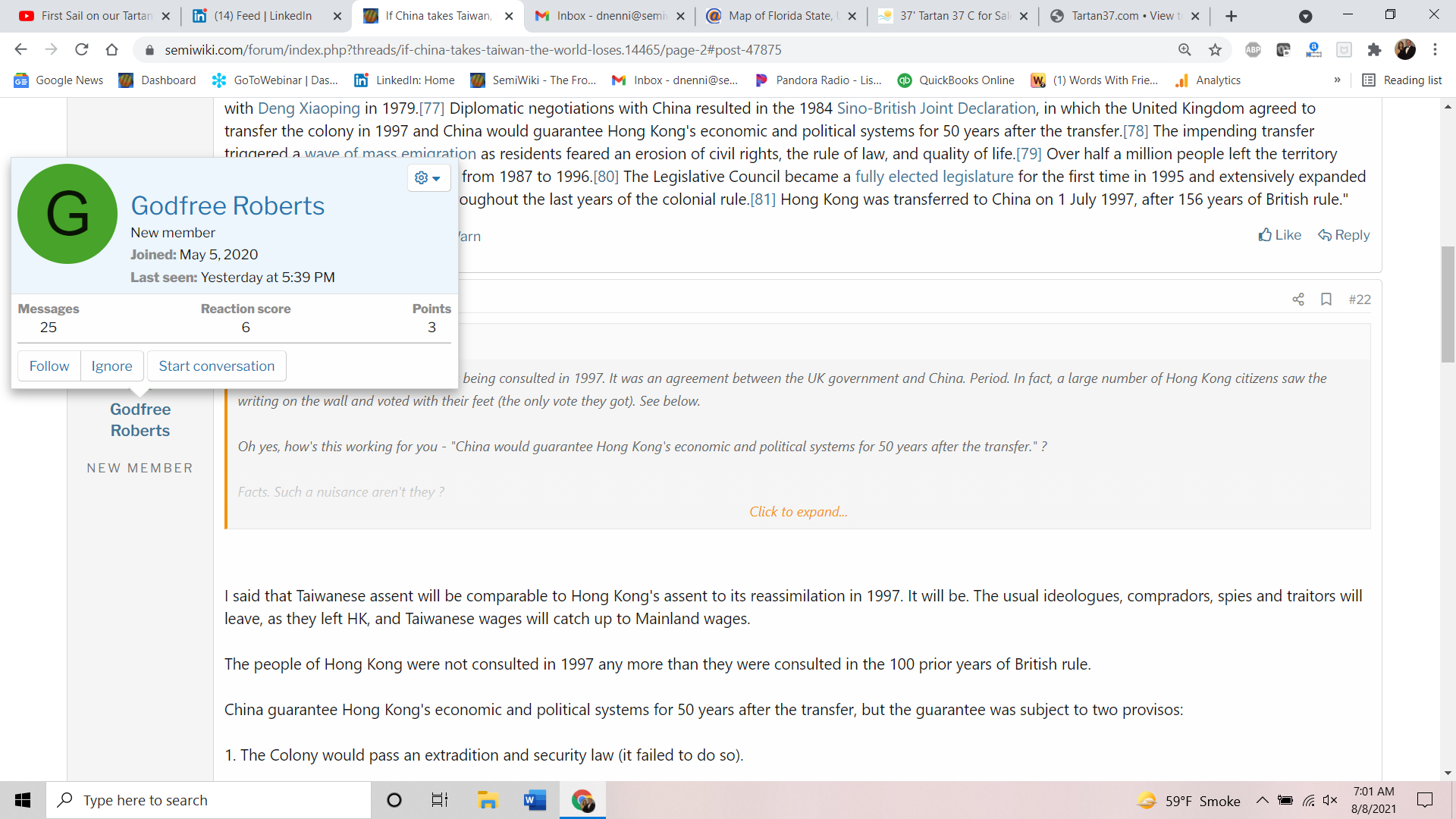The height and width of the screenshot is (819, 1456).
Task: Click the green G avatar of Godfree Roberts
Action: coord(67,214)
